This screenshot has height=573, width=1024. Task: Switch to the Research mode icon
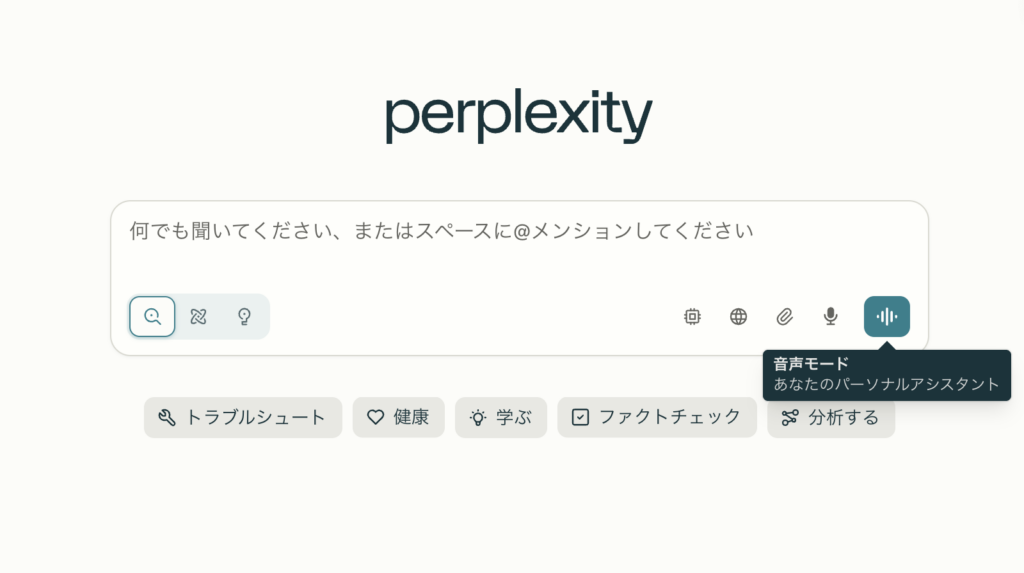[x=199, y=317]
